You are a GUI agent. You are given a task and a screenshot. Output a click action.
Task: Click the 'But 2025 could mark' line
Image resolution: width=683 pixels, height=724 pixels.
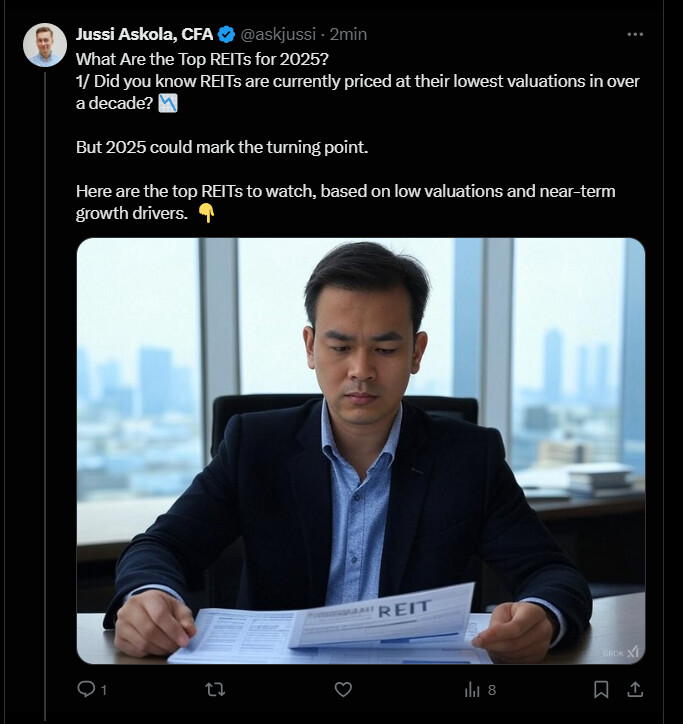pos(223,146)
